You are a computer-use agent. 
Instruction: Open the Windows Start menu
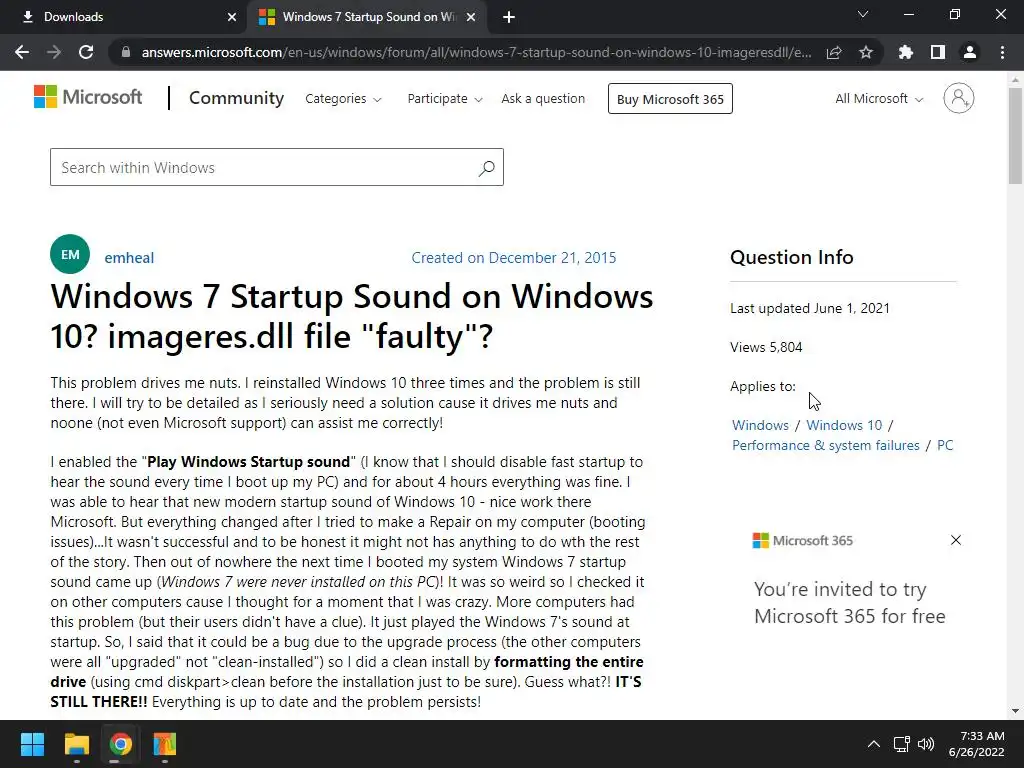[32, 744]
